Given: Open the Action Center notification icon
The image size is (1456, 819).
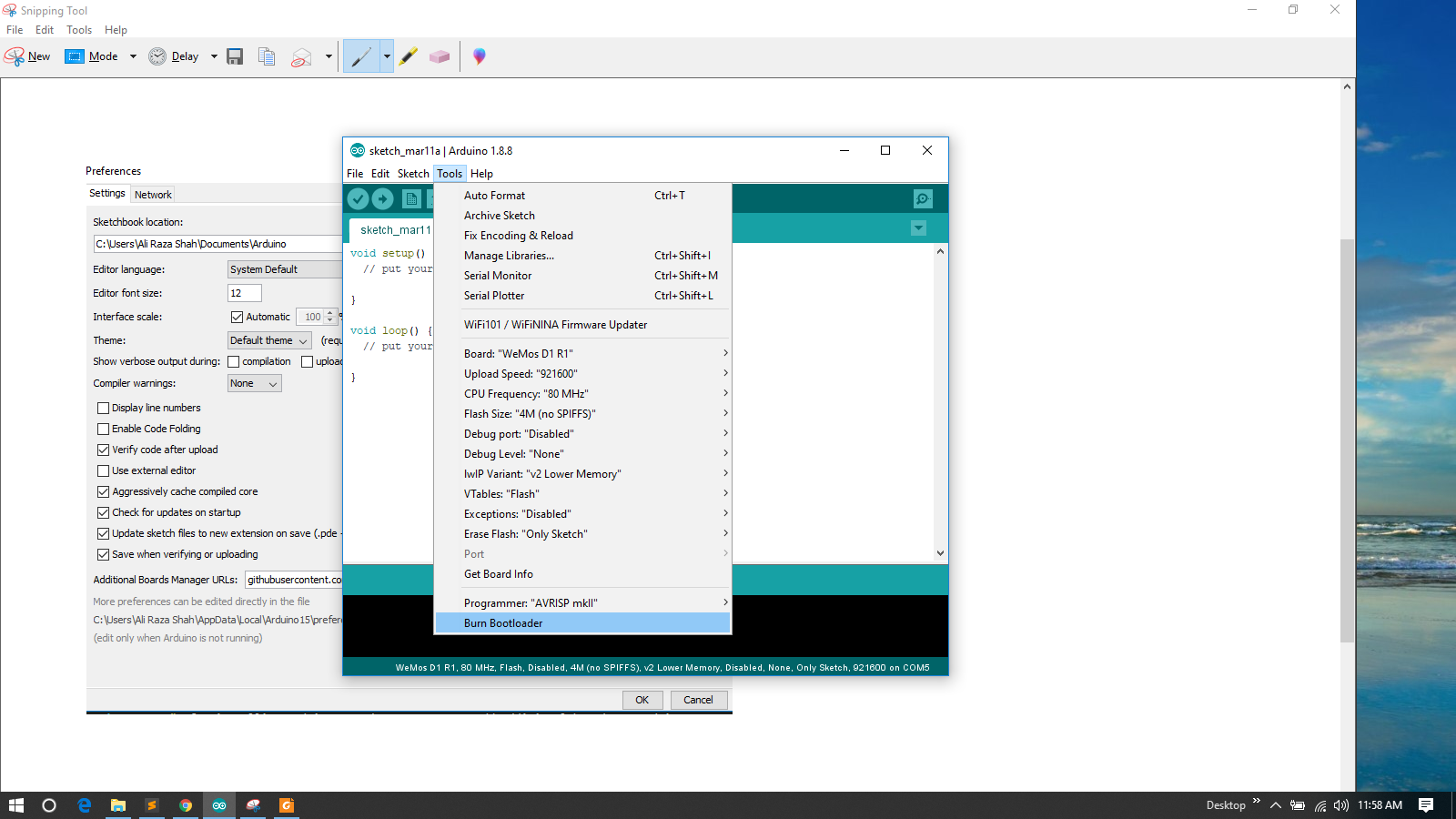Looking at the screenshot, I should pyautogui.click(x=1426, y=805).
